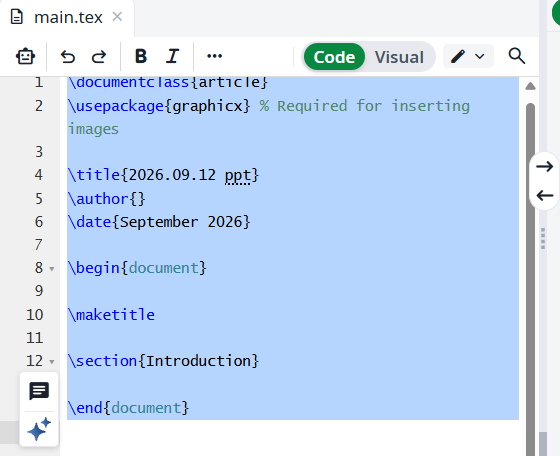Redo the last undone edit
Screen dimensions: 560x456
point(99,56)
